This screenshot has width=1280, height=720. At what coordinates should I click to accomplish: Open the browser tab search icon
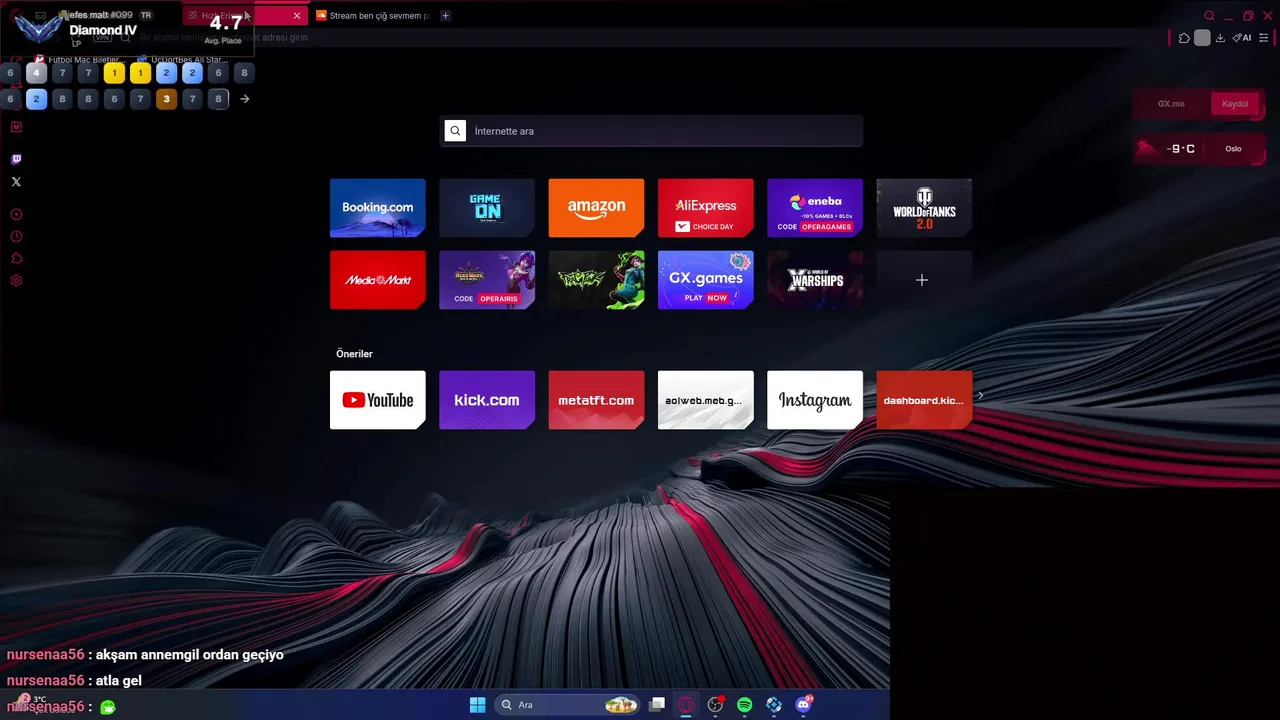pos(1209,15)
